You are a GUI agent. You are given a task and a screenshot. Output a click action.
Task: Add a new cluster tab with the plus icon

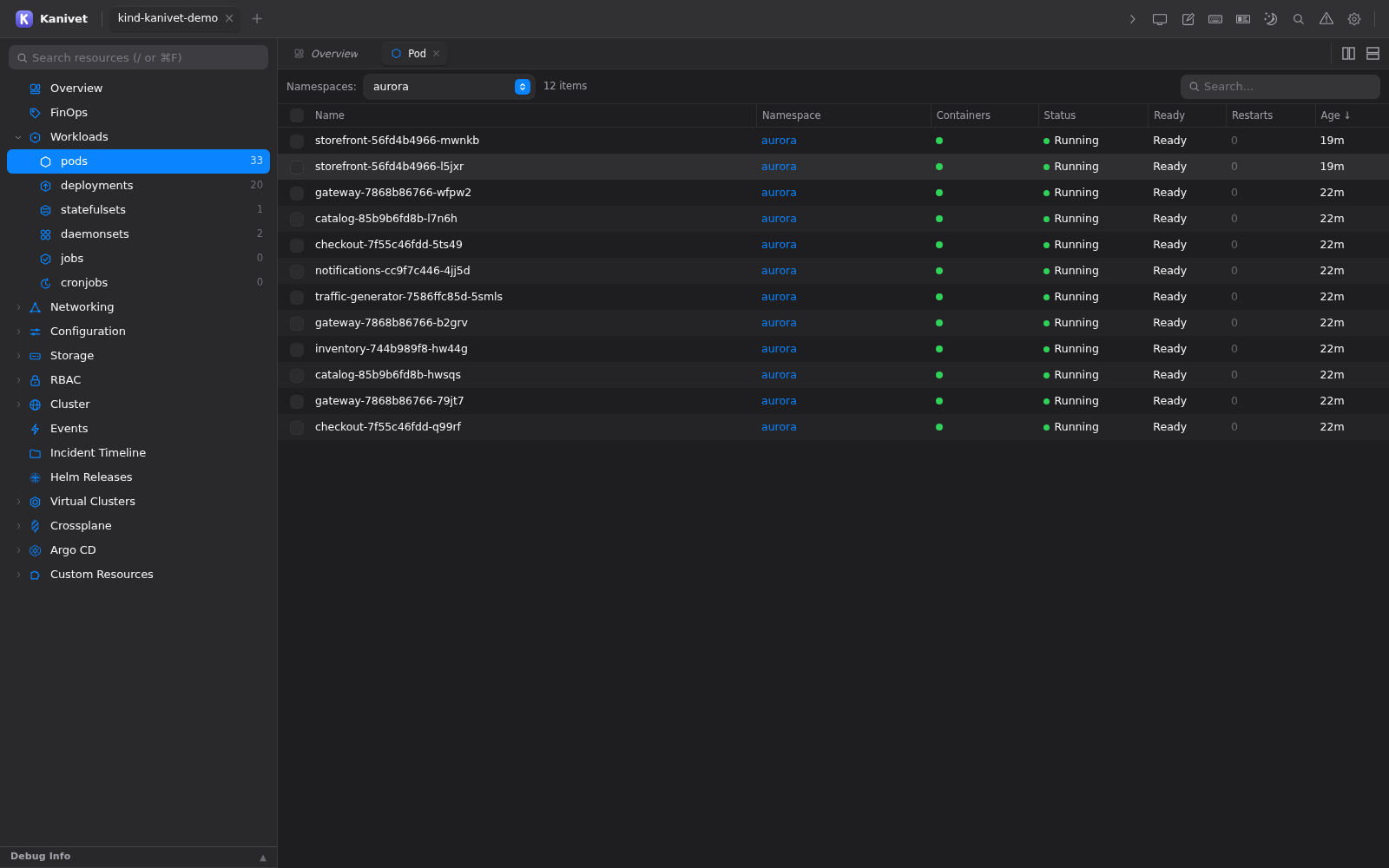[257, 18]
